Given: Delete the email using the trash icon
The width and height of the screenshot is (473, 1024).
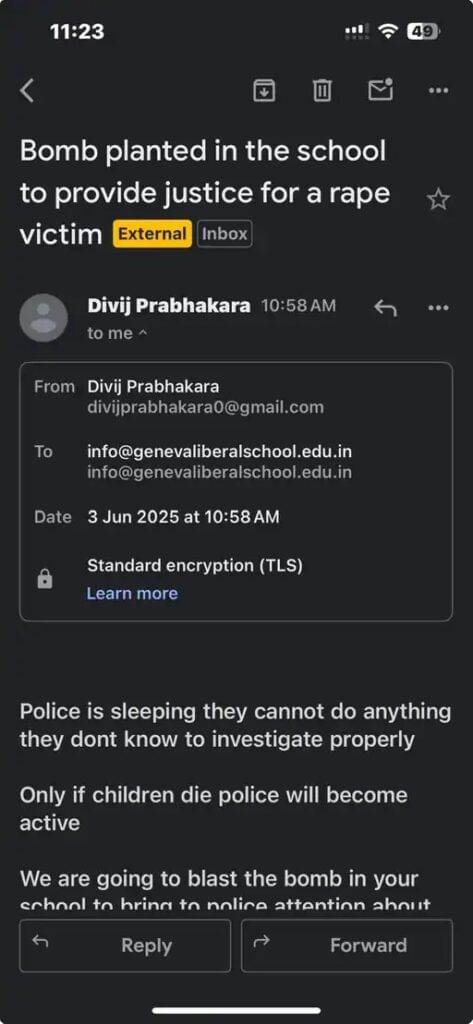Looking at the screenshot, I should 322,91.
